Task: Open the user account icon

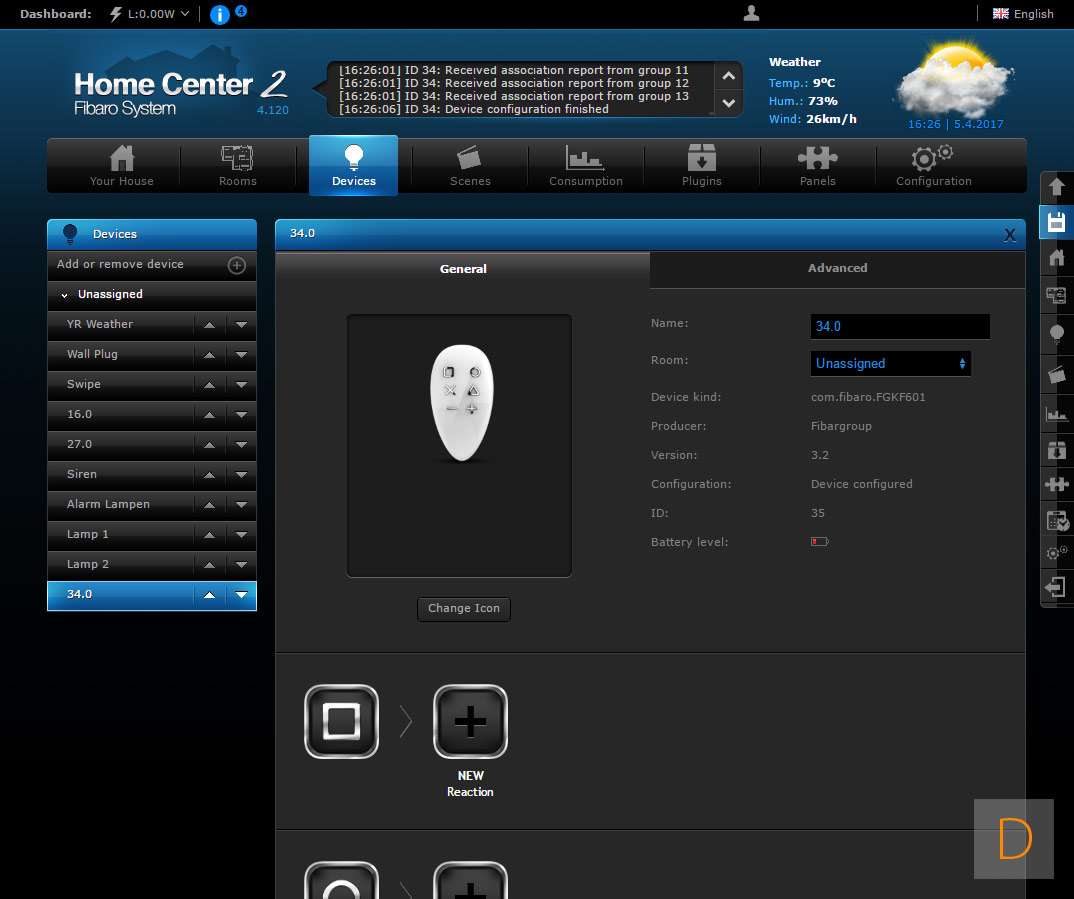Action: tap(751, 14)
